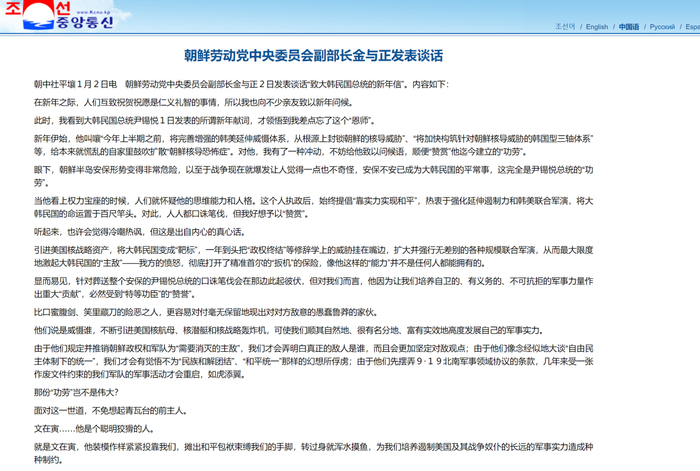Click the dateline paragraph starting 朝中社平壤1月2日电

(x=241, y=84)
